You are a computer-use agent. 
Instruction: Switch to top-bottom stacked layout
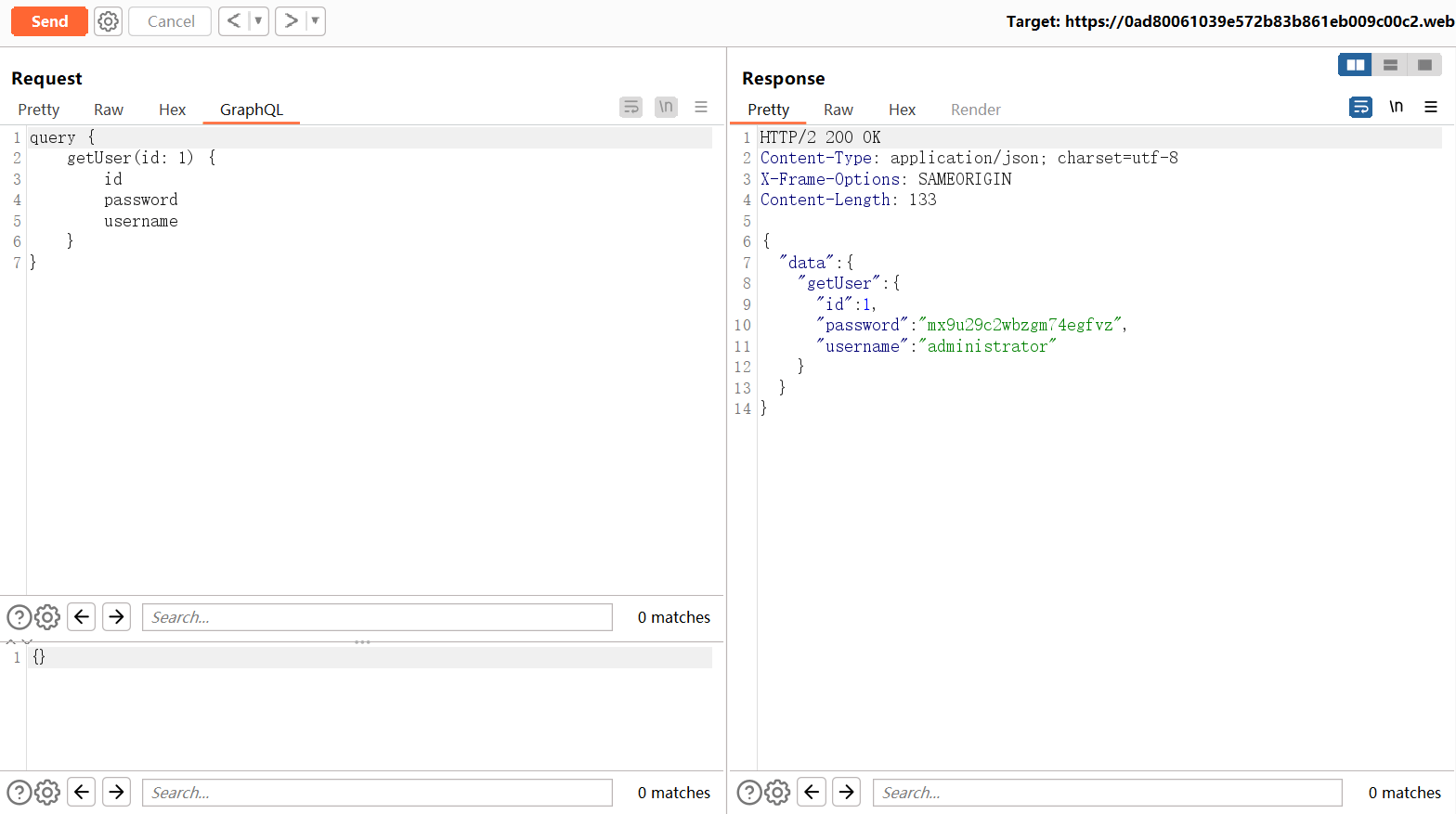coord(1390,65)
